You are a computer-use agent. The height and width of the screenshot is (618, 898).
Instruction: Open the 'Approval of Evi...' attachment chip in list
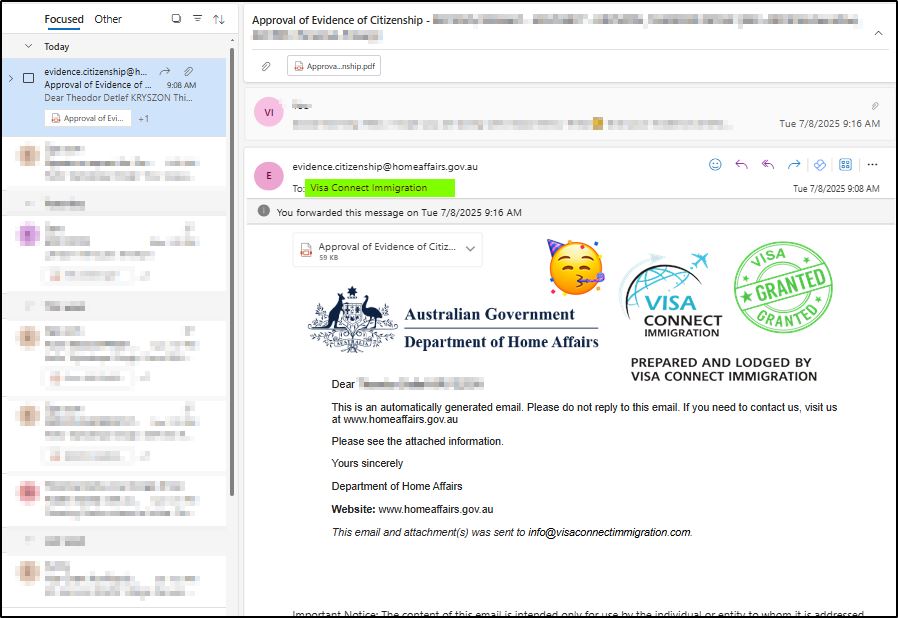tap(88, 118)
